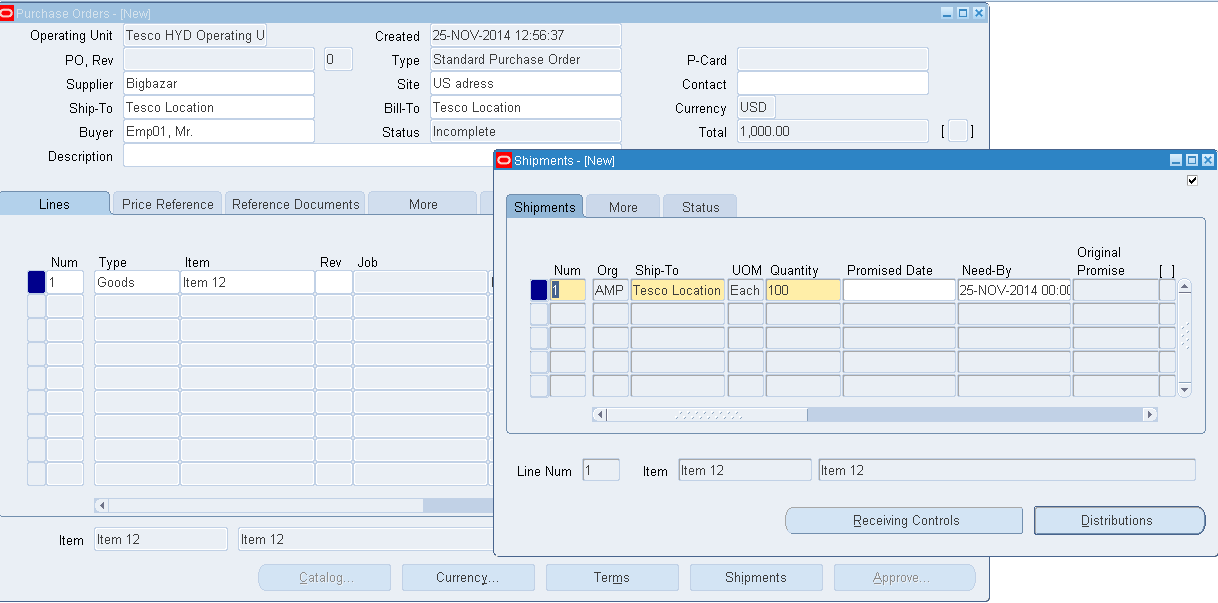The height and width of the screenshot is (603, 1218).
Task: Click Item cell Item 12 in line 1
Action: [x=247, y=282]
